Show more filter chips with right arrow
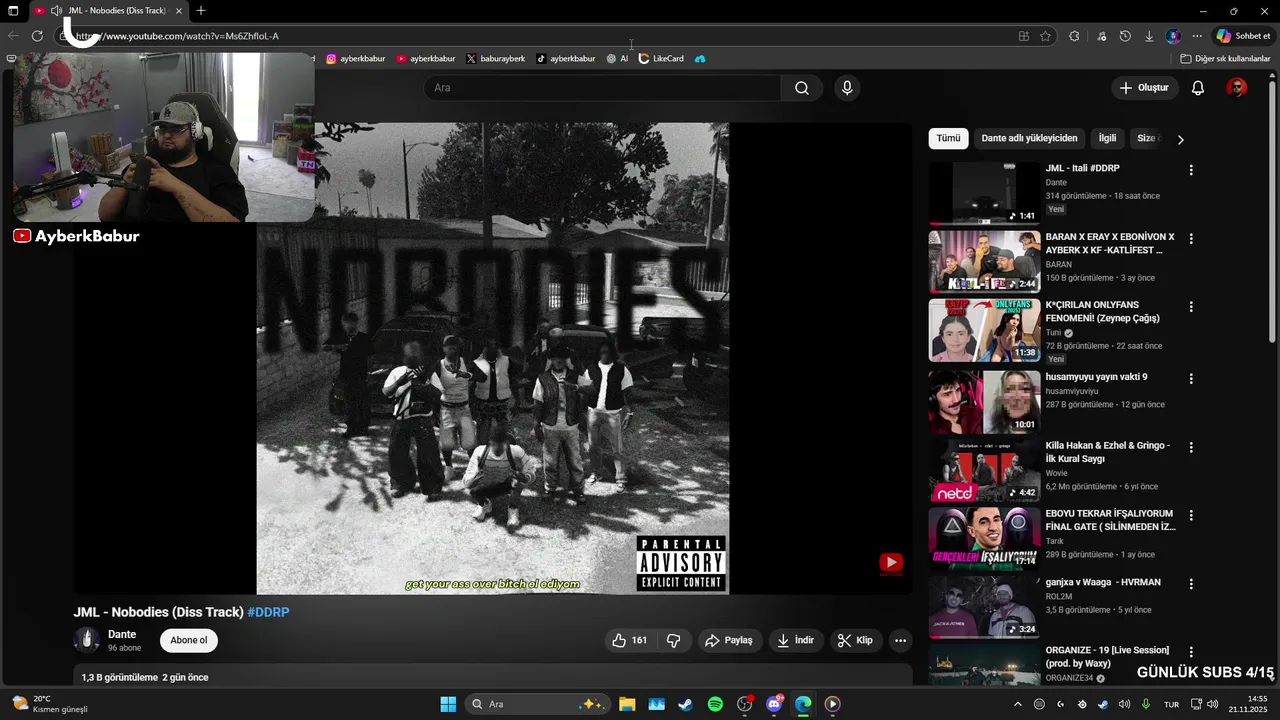Viewport: 1280px width, 720px height. point(1180,139)
